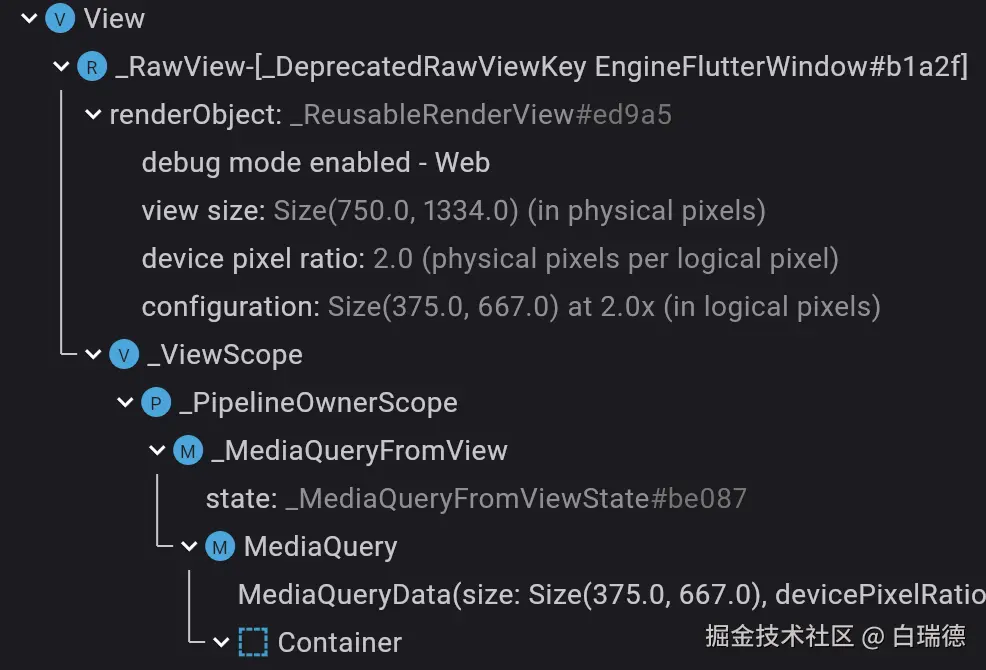Click the R icon beside _RawView

tap(92, 67)
